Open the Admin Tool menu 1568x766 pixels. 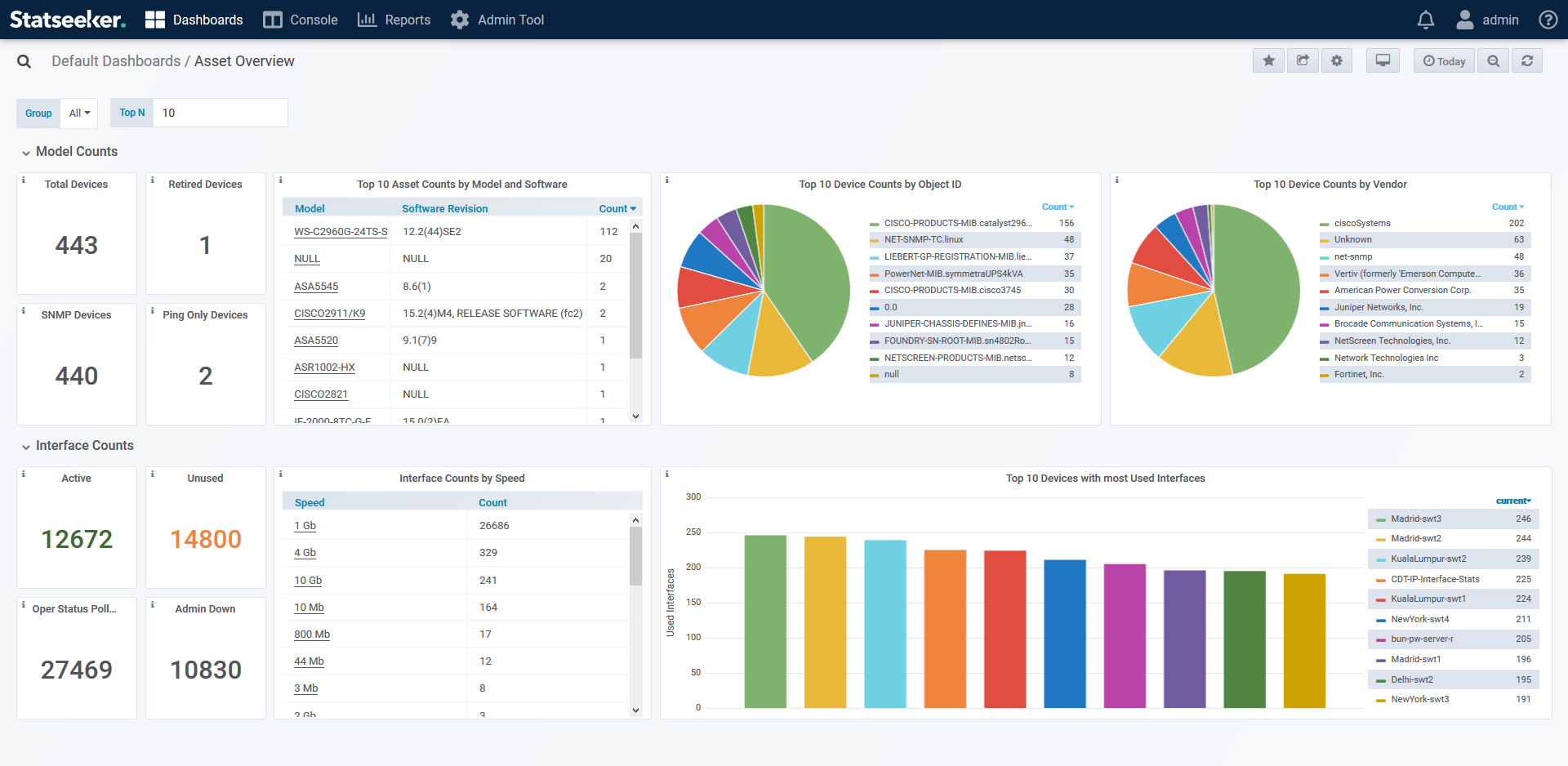(497, 20)
